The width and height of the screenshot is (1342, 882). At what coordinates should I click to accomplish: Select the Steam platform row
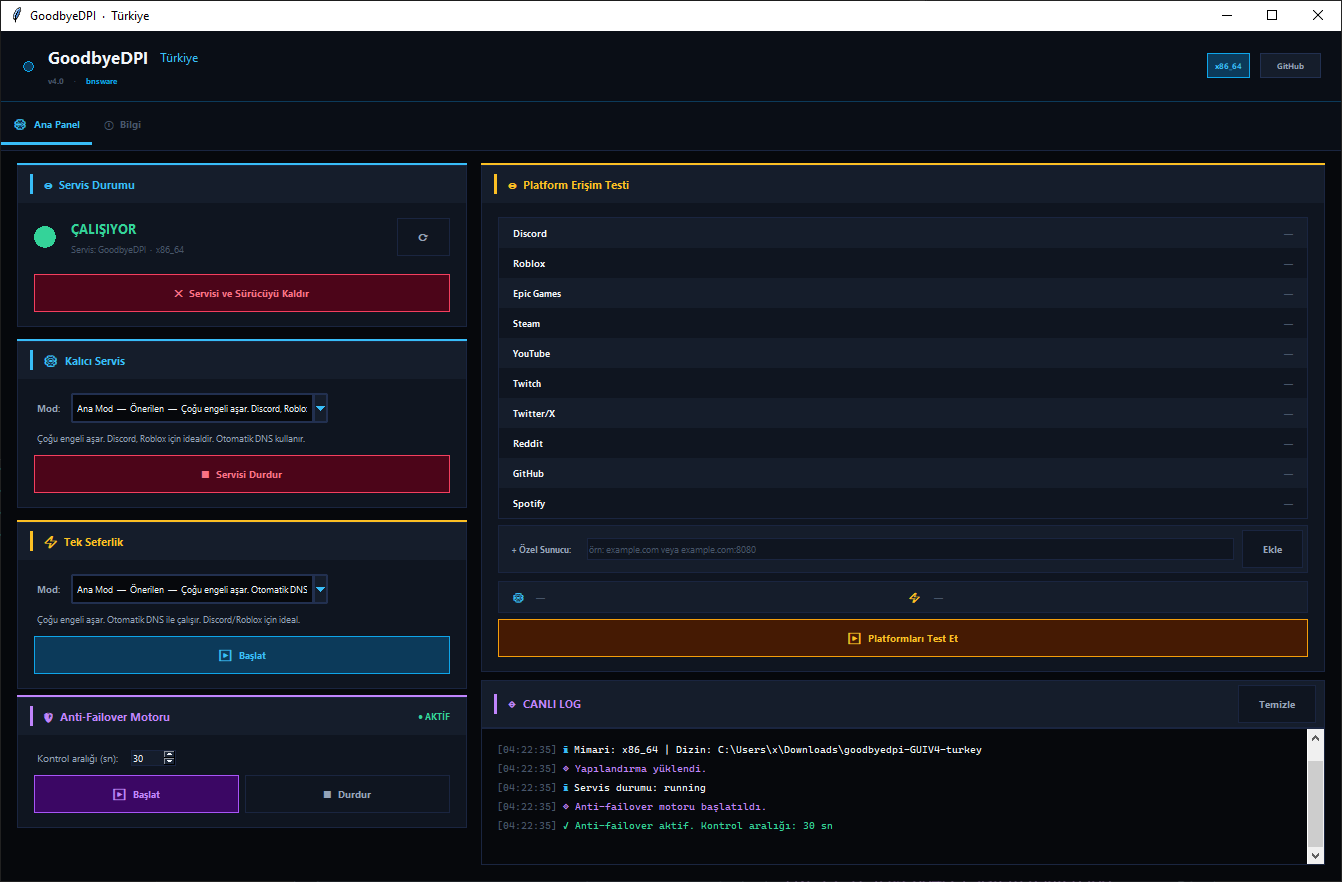point(903,323)
